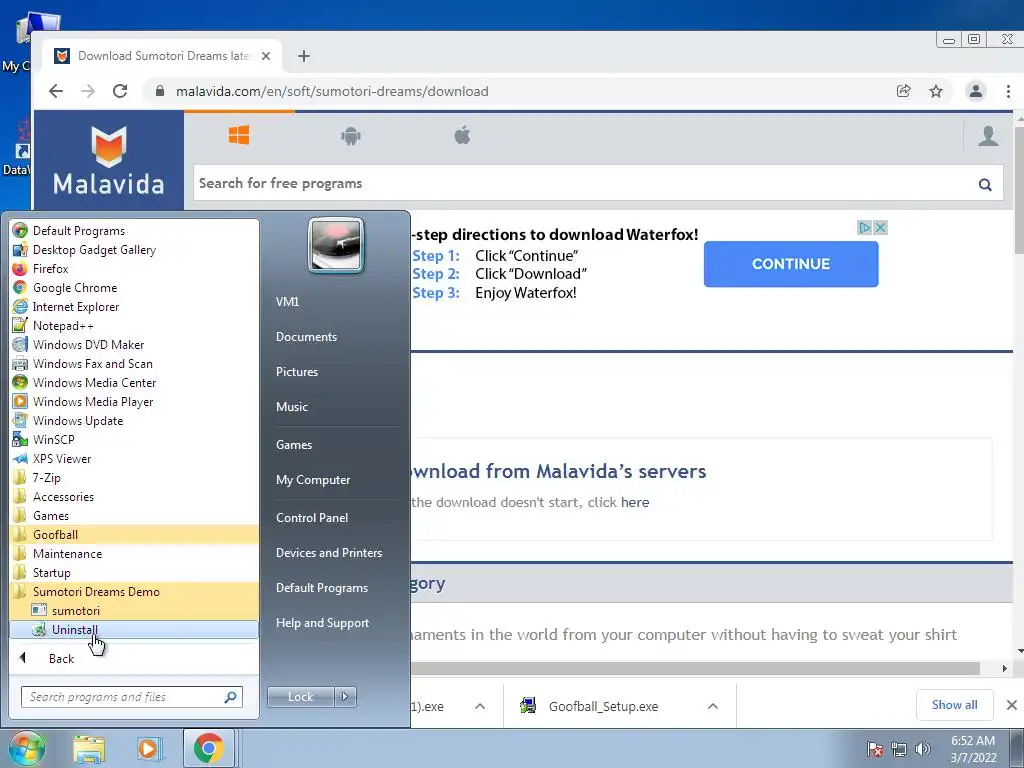Click the network tray icon

click(899, 749)
